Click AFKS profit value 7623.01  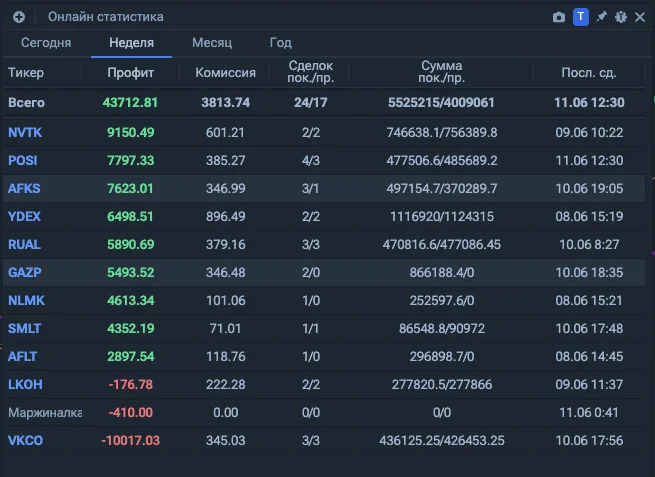tap(130, 189)
